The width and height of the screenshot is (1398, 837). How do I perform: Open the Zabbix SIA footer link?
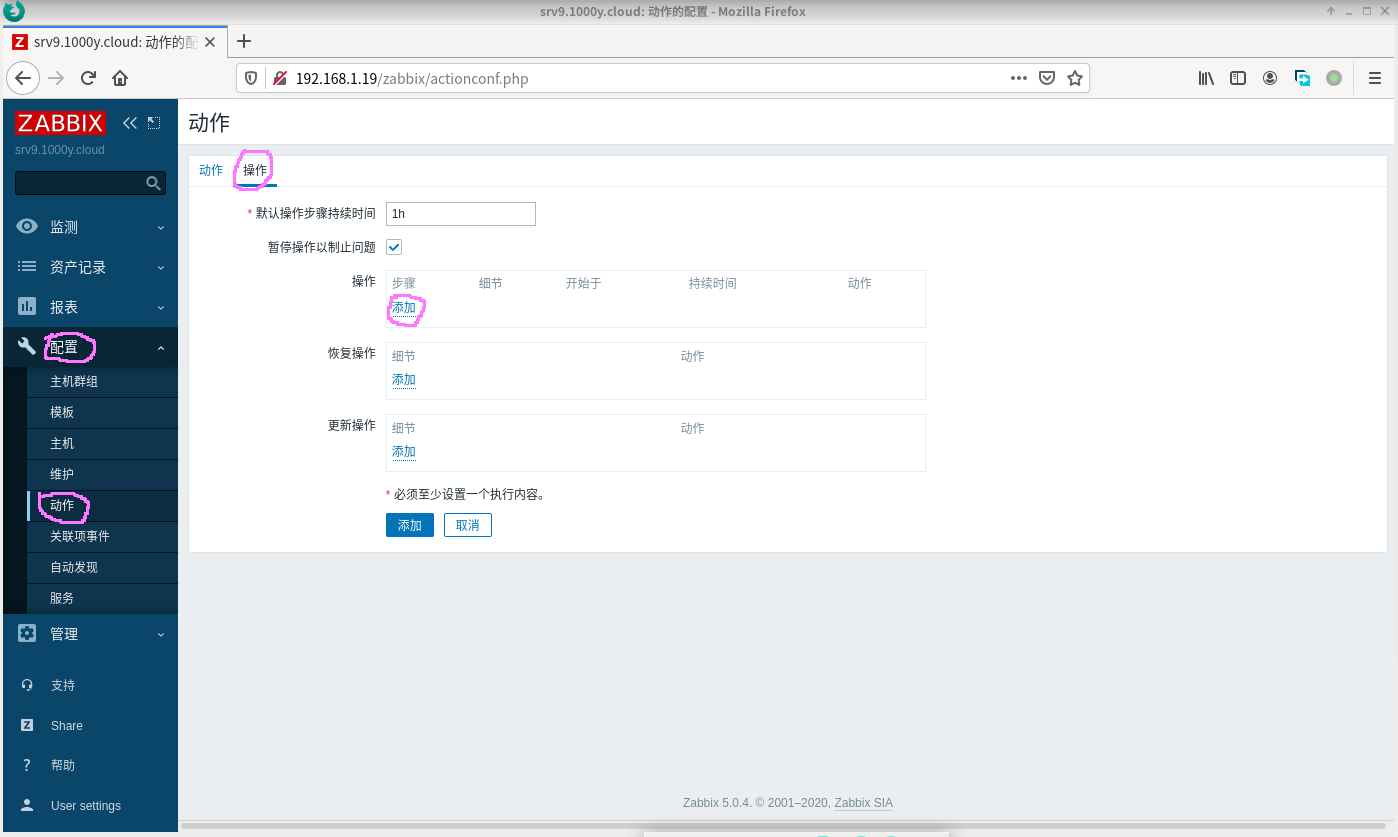tap(864, 803)
